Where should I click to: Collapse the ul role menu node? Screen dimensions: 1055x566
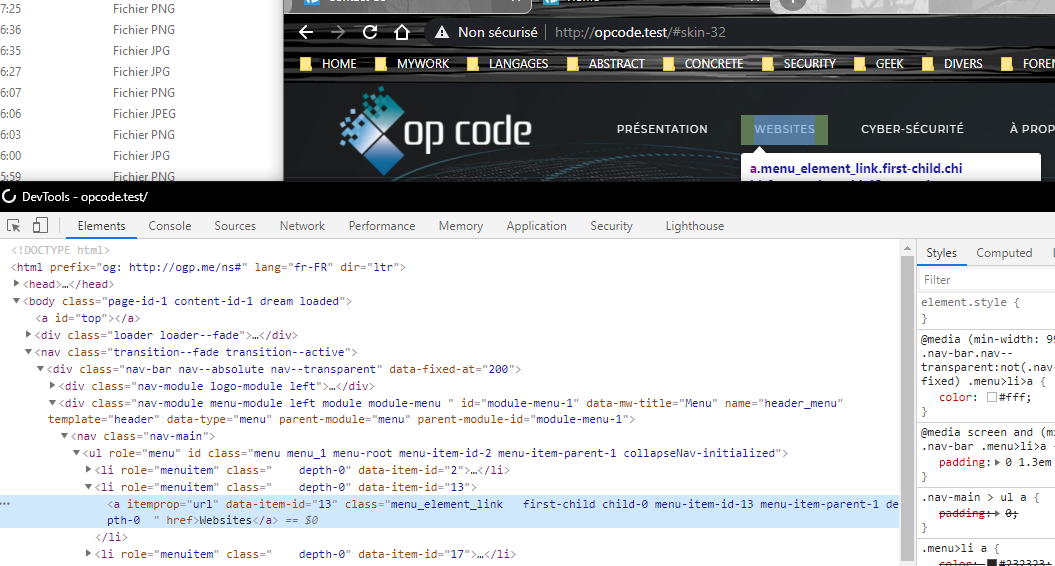76,452
